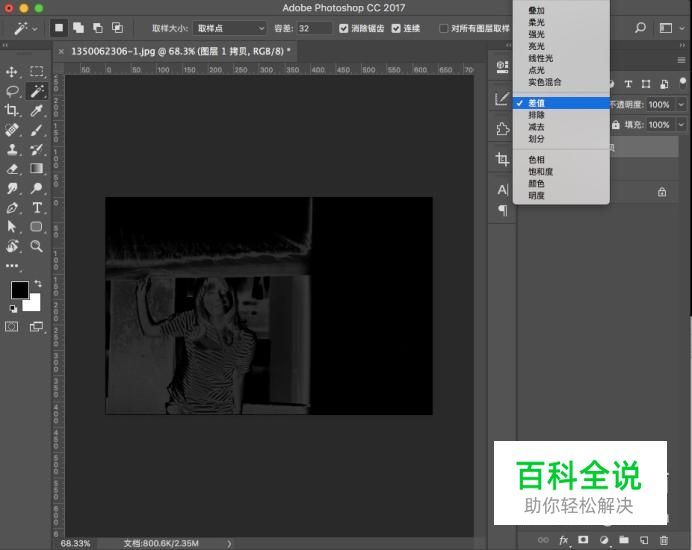
Task: Select the Horizontal Type tool
Action: (x=37, y=207)
